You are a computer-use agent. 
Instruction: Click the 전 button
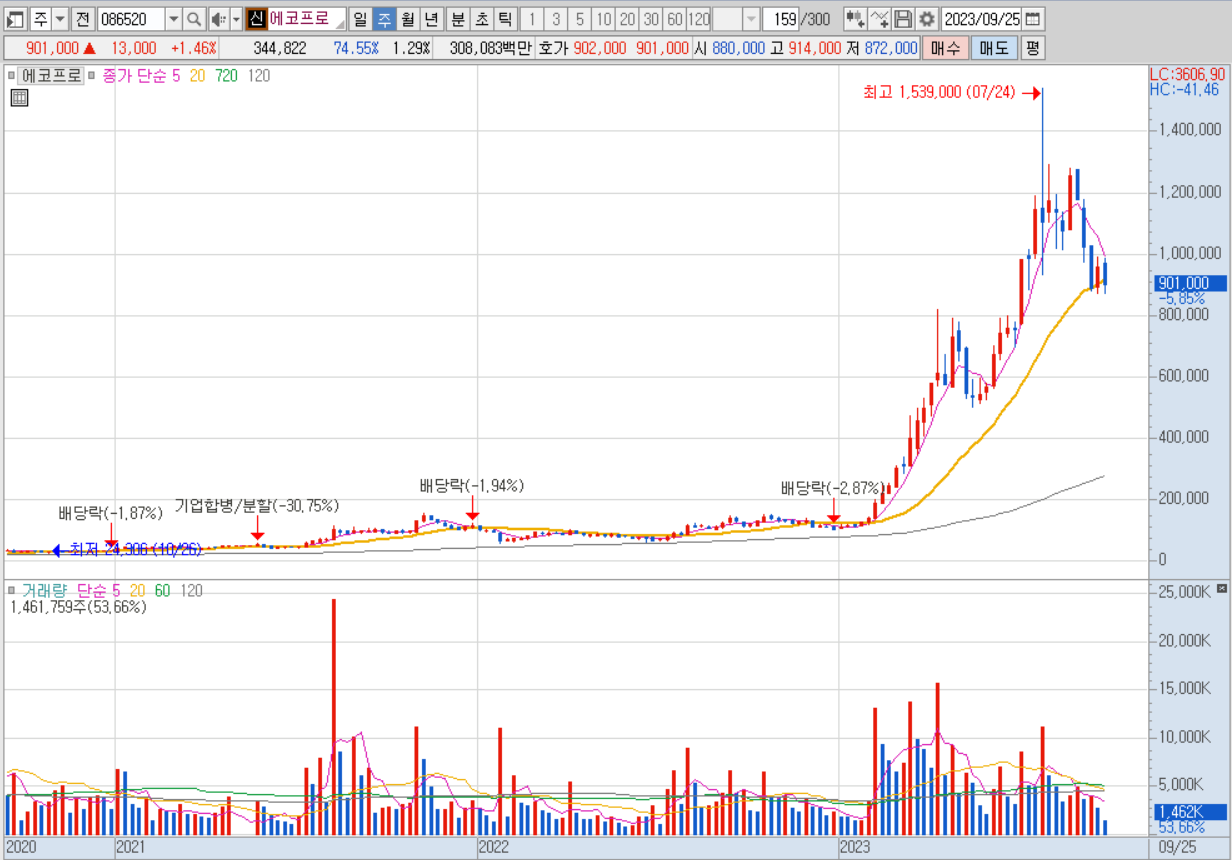[x=83, y=19]
